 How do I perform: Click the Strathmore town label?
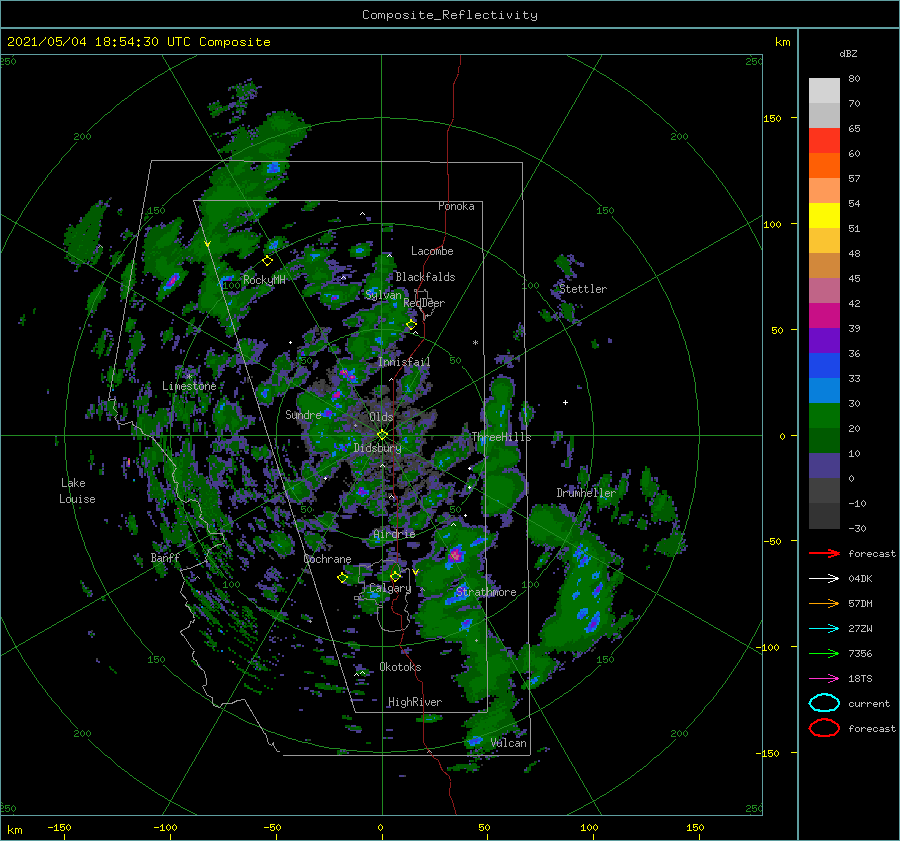tap(486, 592)
